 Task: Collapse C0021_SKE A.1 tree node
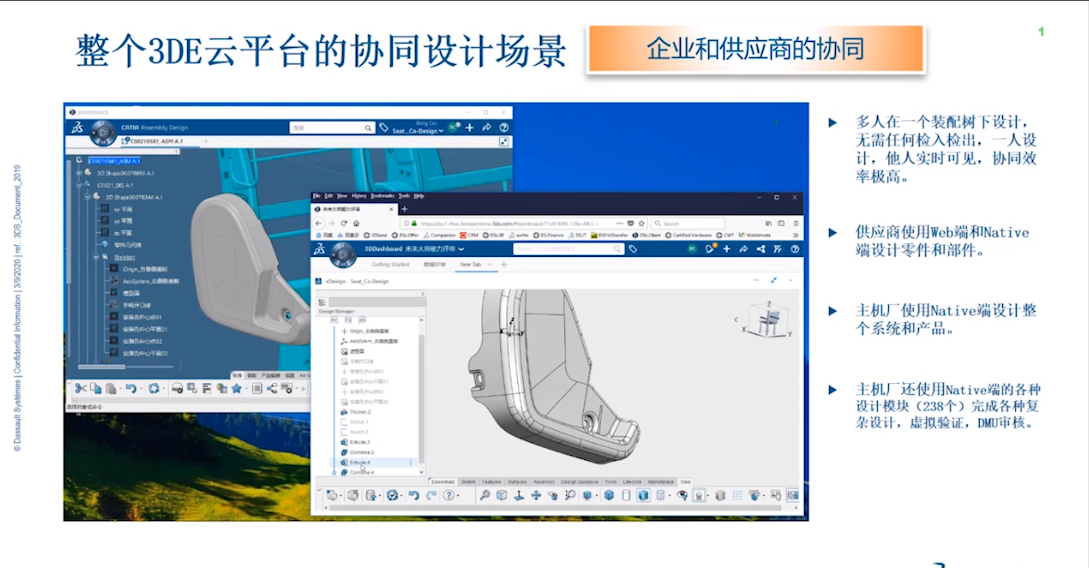[79, 185]
